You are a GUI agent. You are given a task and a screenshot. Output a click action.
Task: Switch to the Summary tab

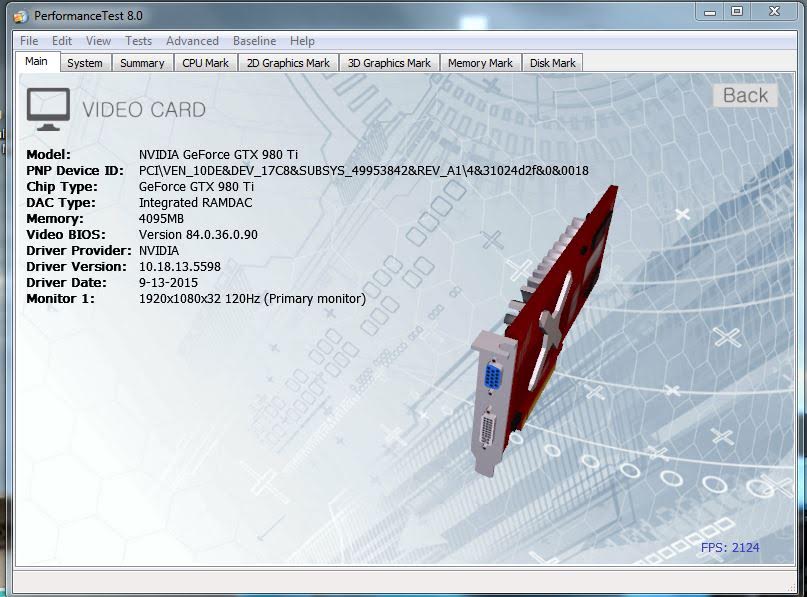(142, 63)
